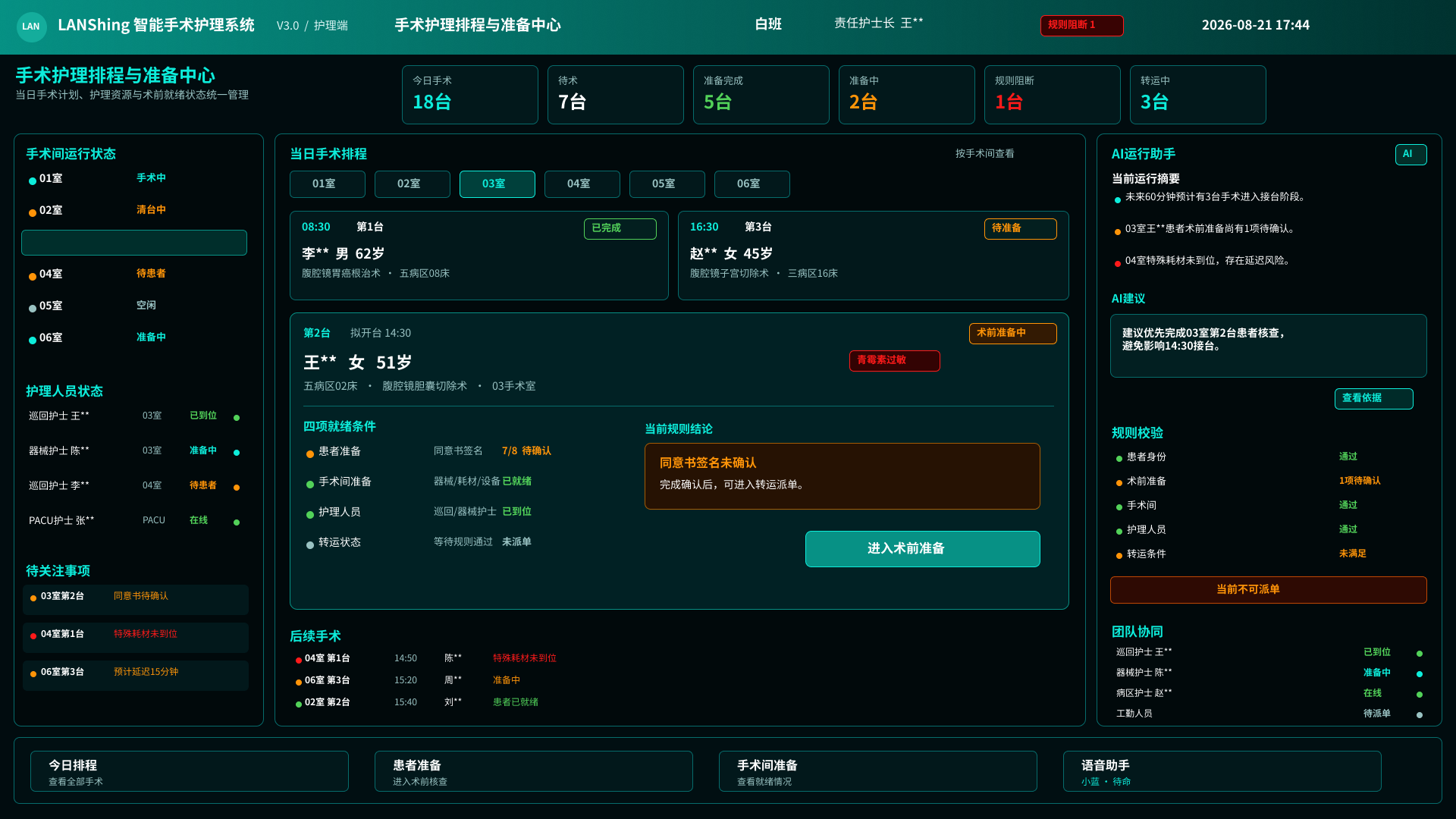Open the 03室第2台 同意书待确认 item

[x=135, y=600]
